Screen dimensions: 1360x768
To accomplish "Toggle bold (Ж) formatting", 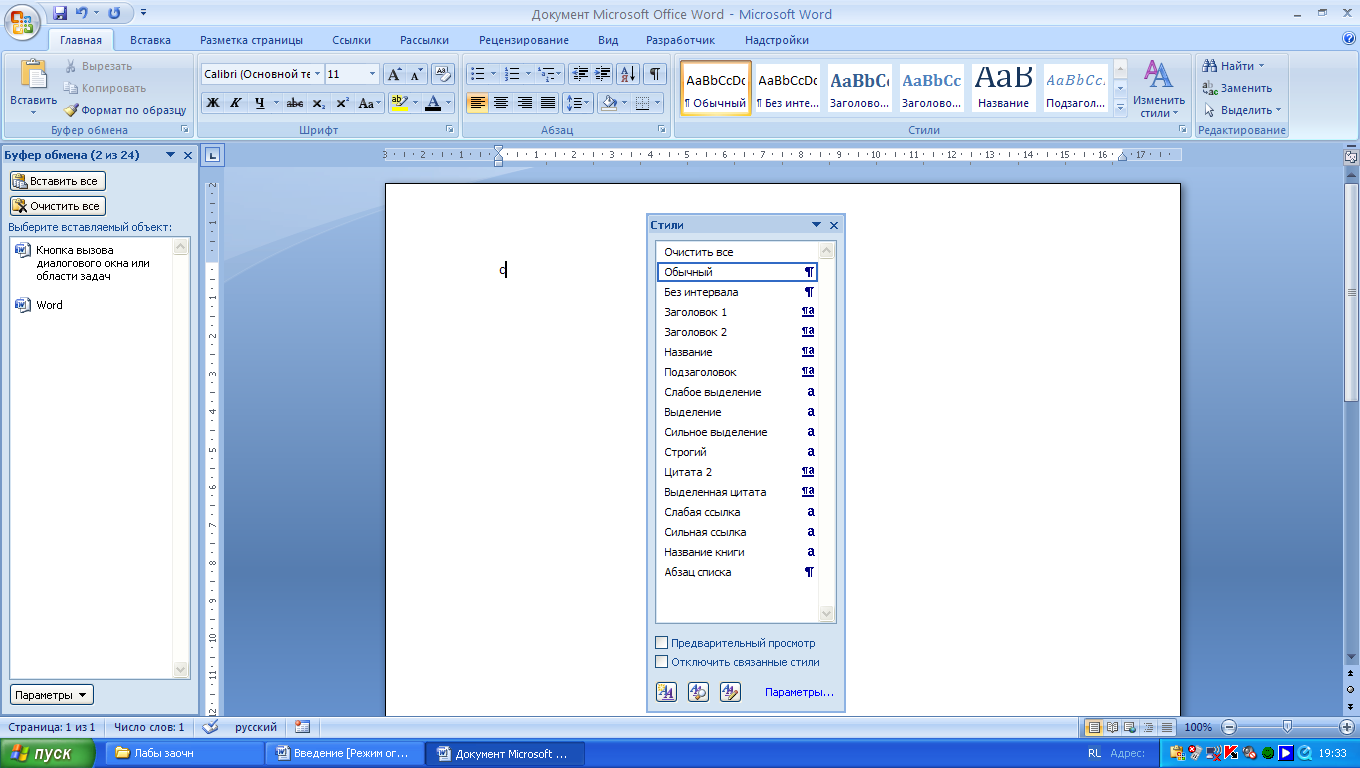I will click(213, 103).
